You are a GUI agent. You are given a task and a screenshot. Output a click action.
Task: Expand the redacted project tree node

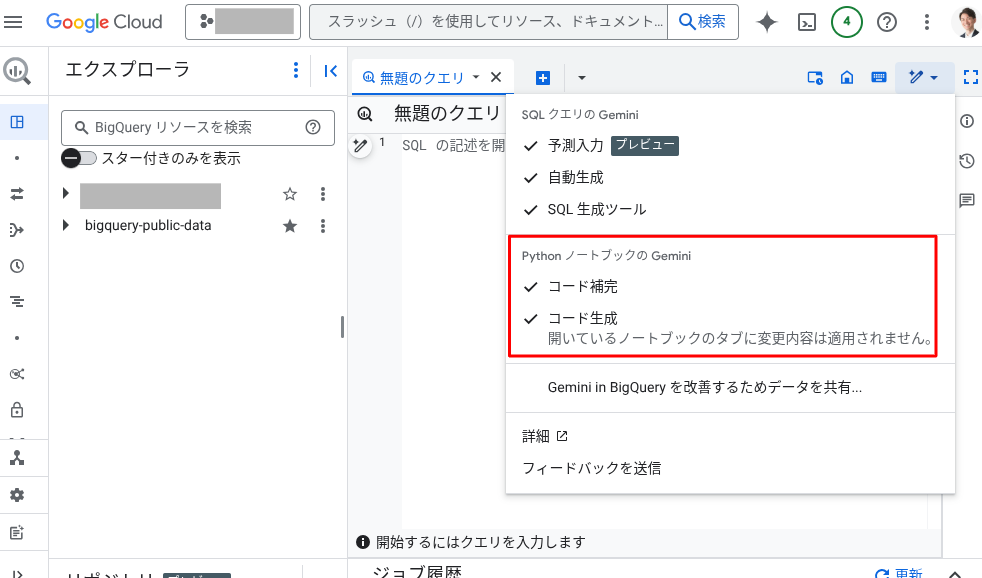(65, 194)
